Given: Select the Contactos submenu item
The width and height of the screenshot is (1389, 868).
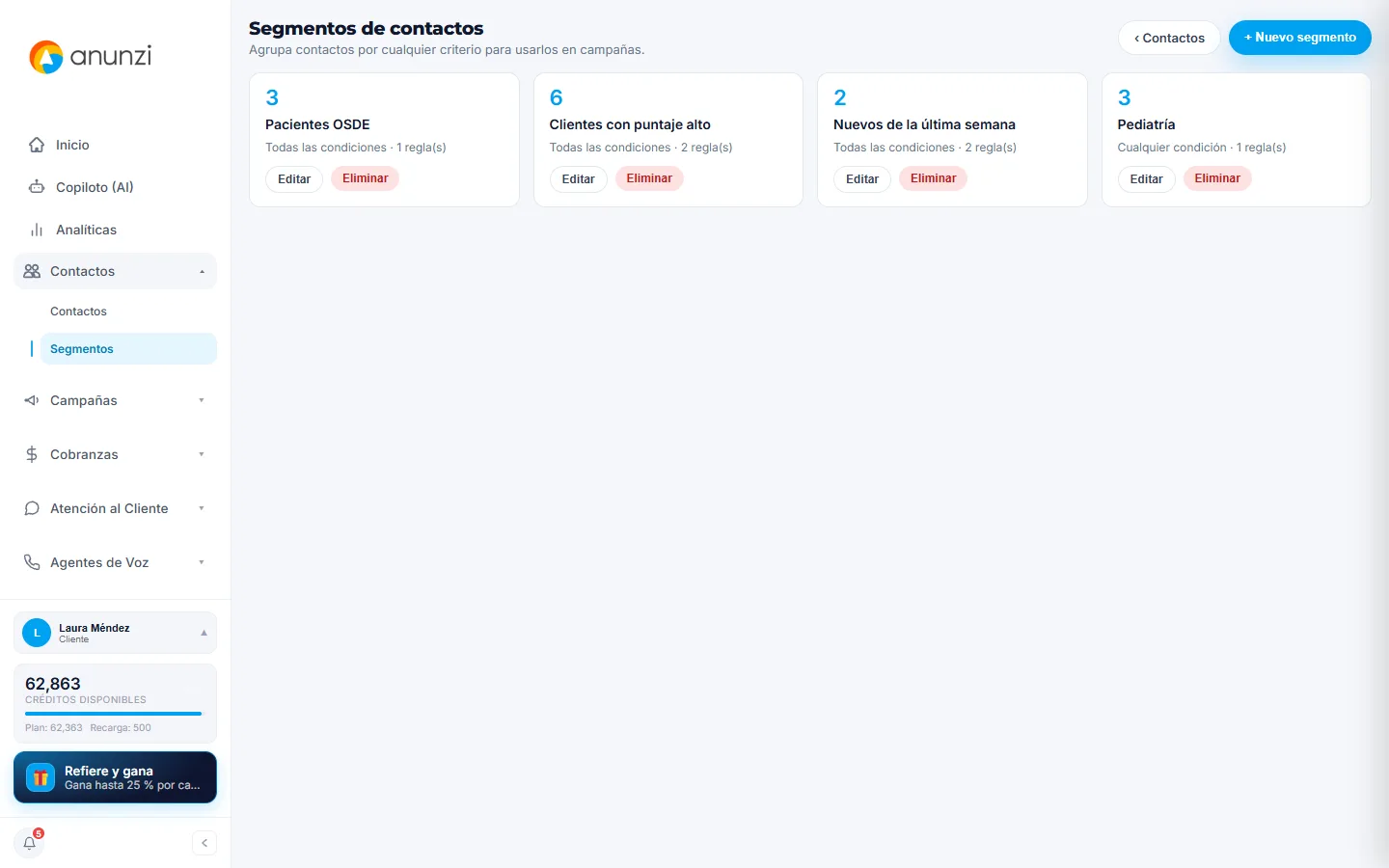Looking at the screenshot, I should 128,312.
